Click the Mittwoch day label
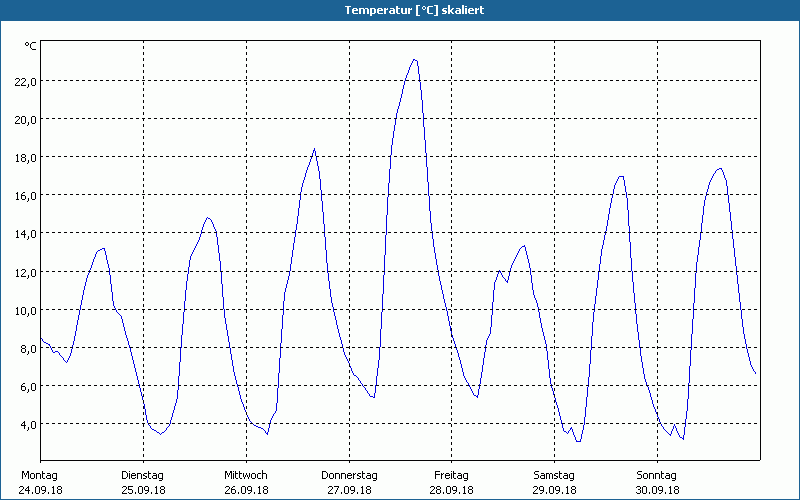 (246, 476)
